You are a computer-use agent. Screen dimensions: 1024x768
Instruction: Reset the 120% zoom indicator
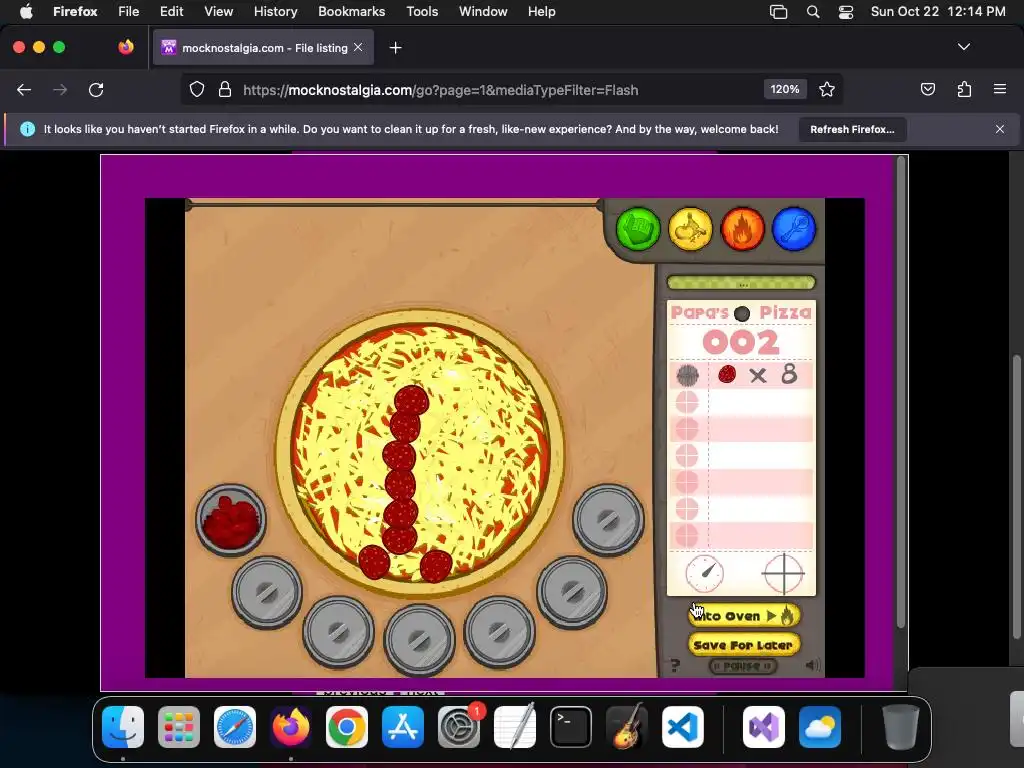pos(785,89)
